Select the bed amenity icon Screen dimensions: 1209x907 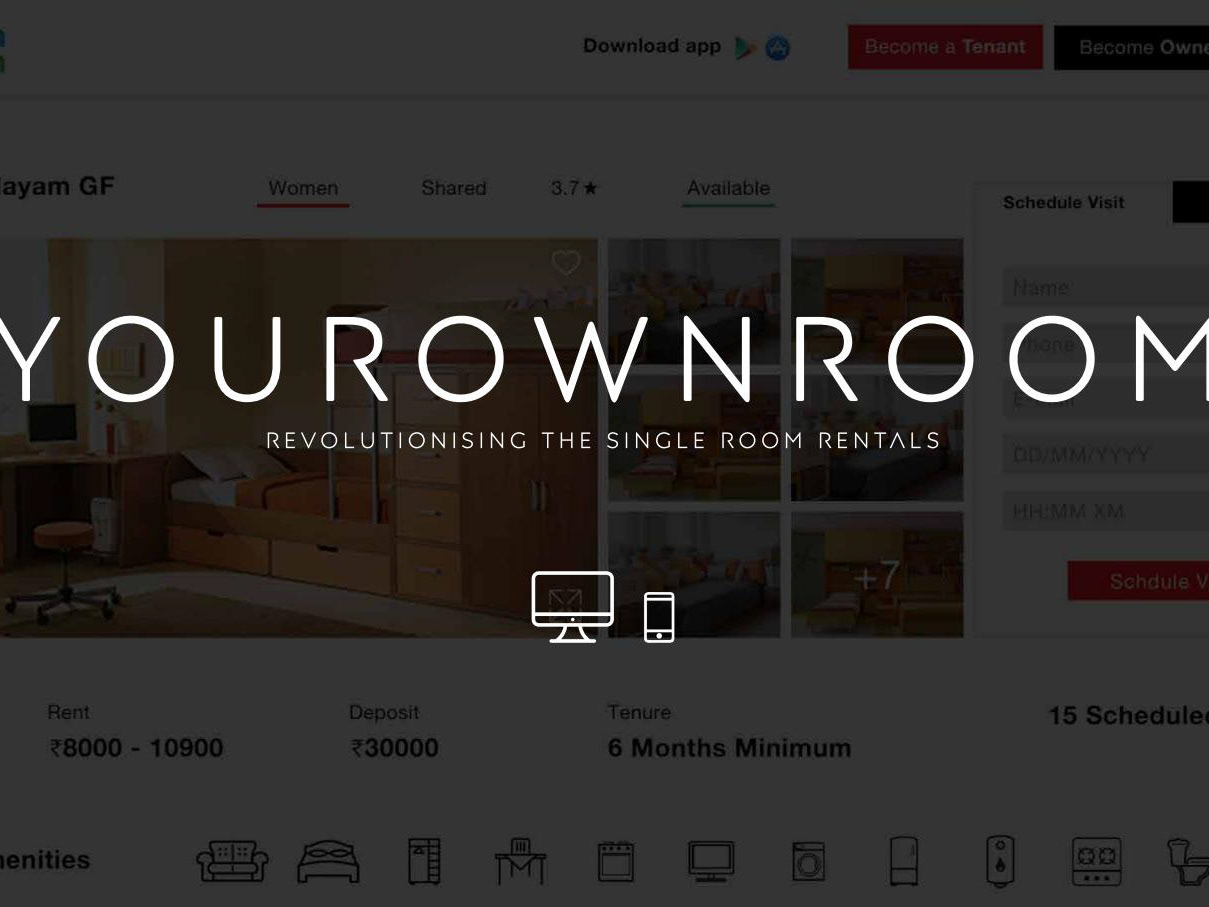328,860
